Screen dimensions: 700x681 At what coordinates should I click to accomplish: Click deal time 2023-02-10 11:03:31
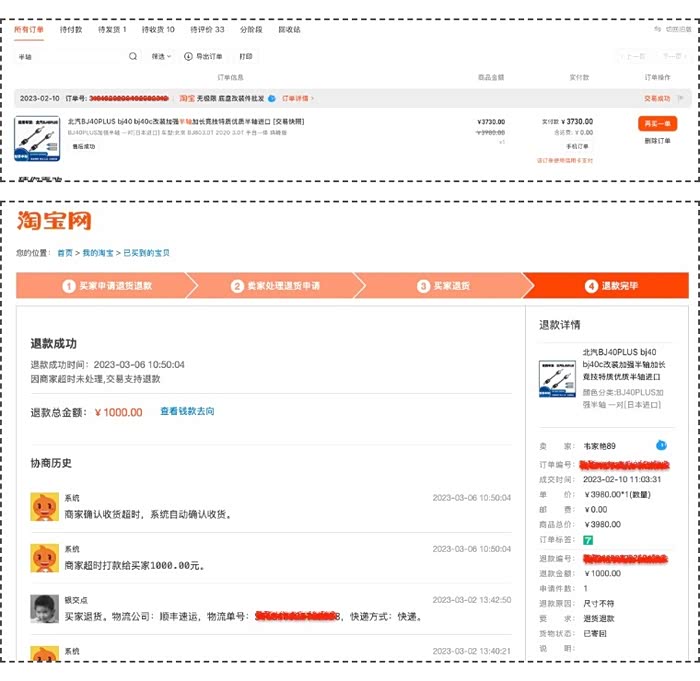[622, 479]
